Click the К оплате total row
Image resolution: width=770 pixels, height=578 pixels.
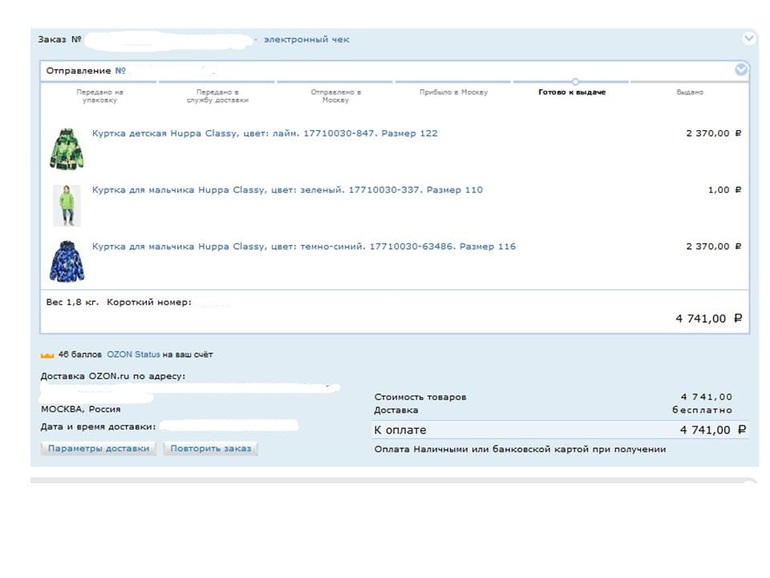[x=560, y=430]
